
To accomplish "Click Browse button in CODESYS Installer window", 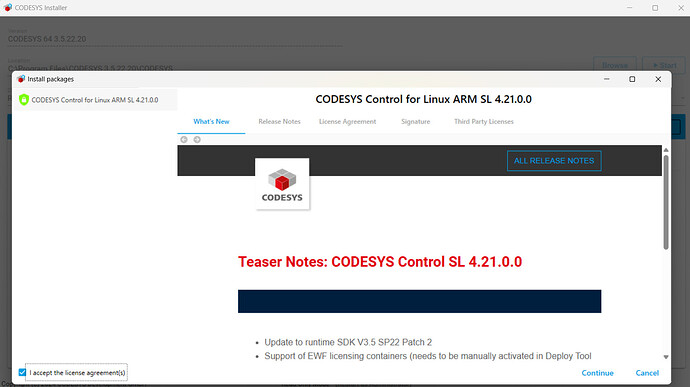I will 615,65.
